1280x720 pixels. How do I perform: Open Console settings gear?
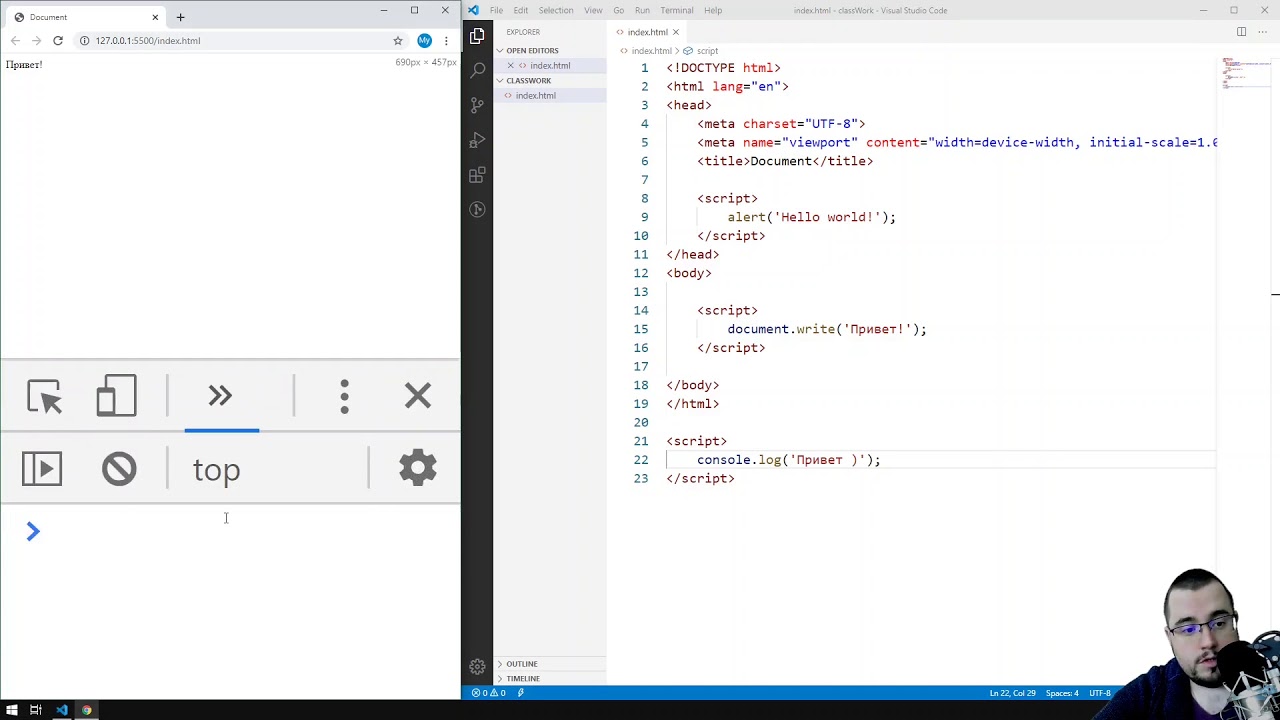[418, 468]
